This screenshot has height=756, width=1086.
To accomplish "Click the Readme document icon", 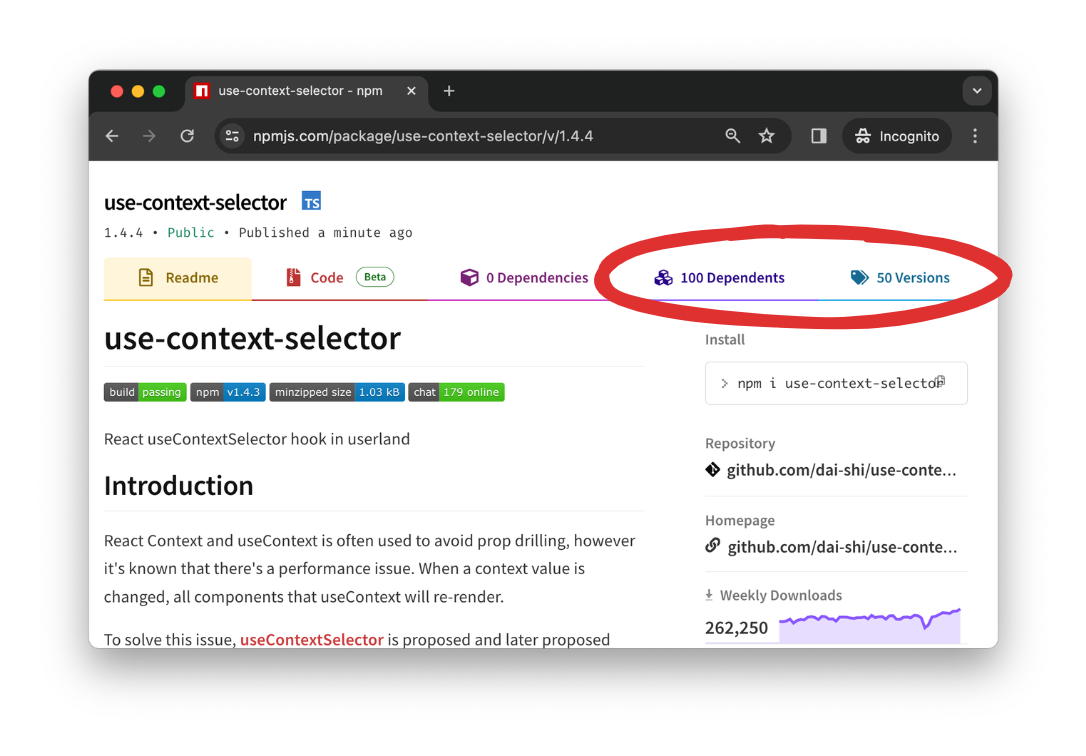I will 145,278.
